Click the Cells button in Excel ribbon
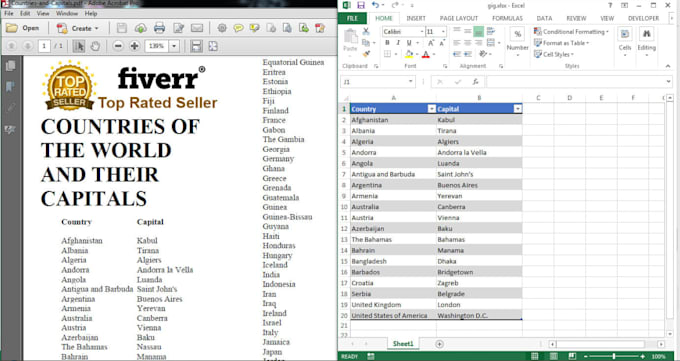Image resolution: width=680 pixels, height=361 pixels. 625,42
